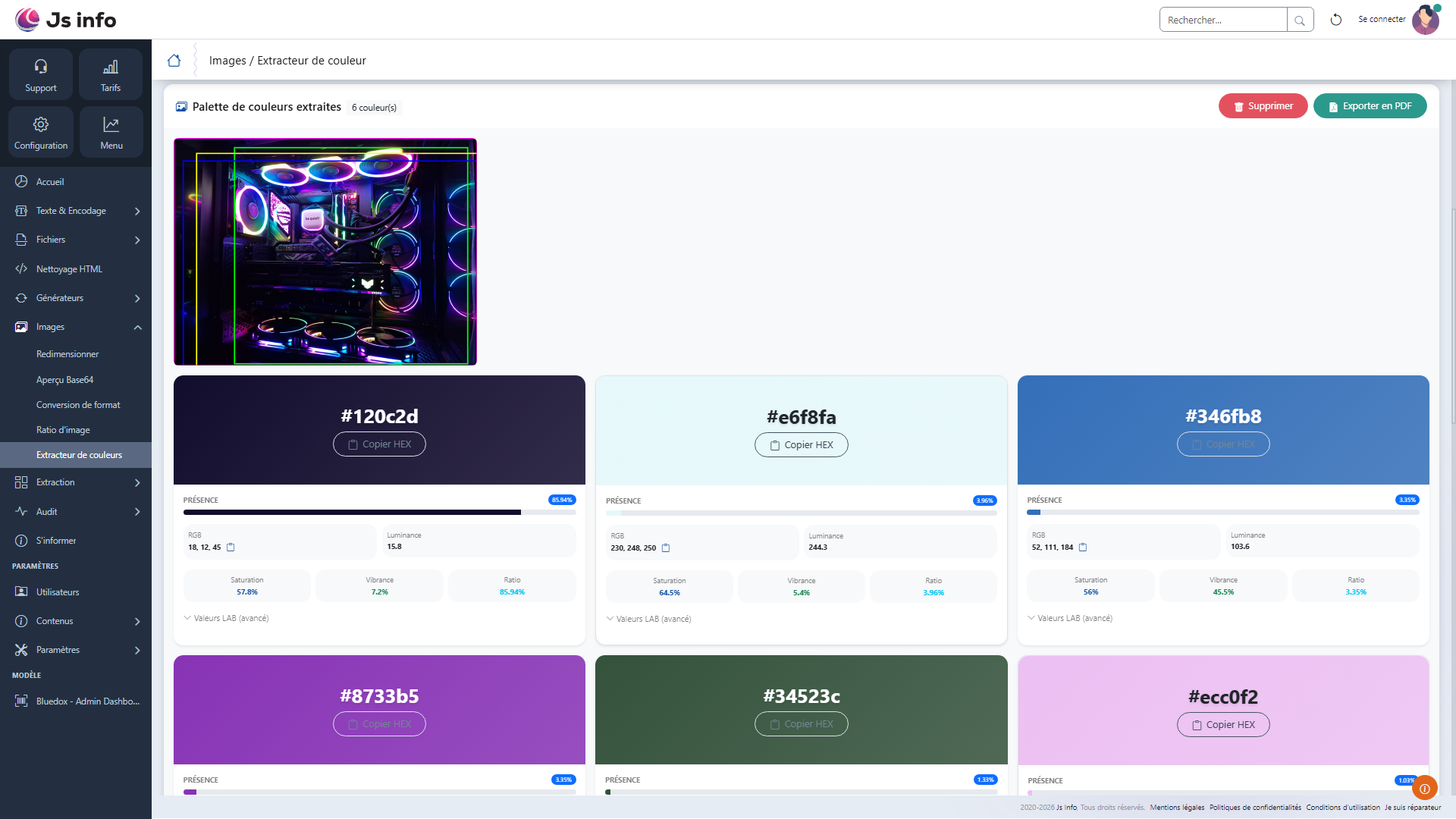Expand the Extraction submenu
Screen dimensions: 1456x819
(137, 483)
